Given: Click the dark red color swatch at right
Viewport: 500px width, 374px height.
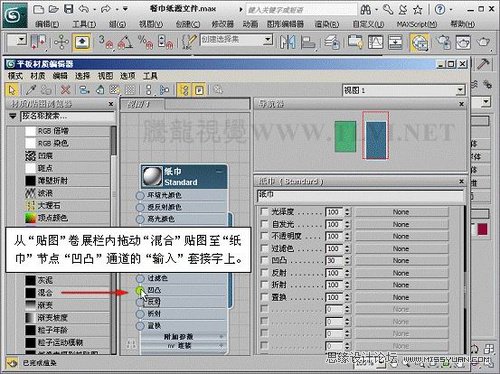Looking at the screenshot, I should tap(483, 229).
